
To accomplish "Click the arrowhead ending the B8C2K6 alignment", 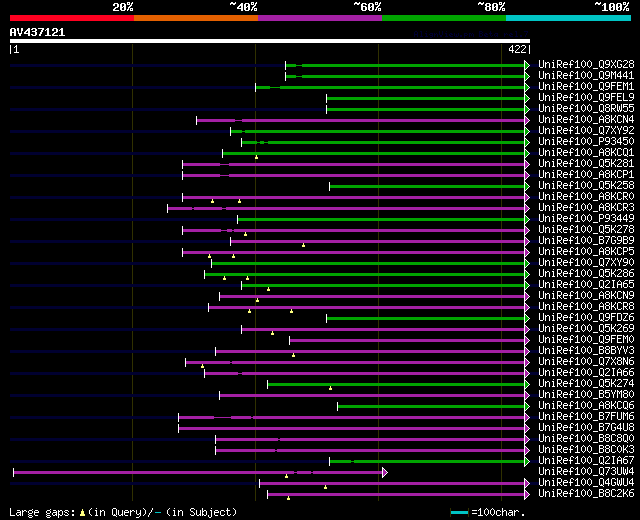I will (527, 495).
